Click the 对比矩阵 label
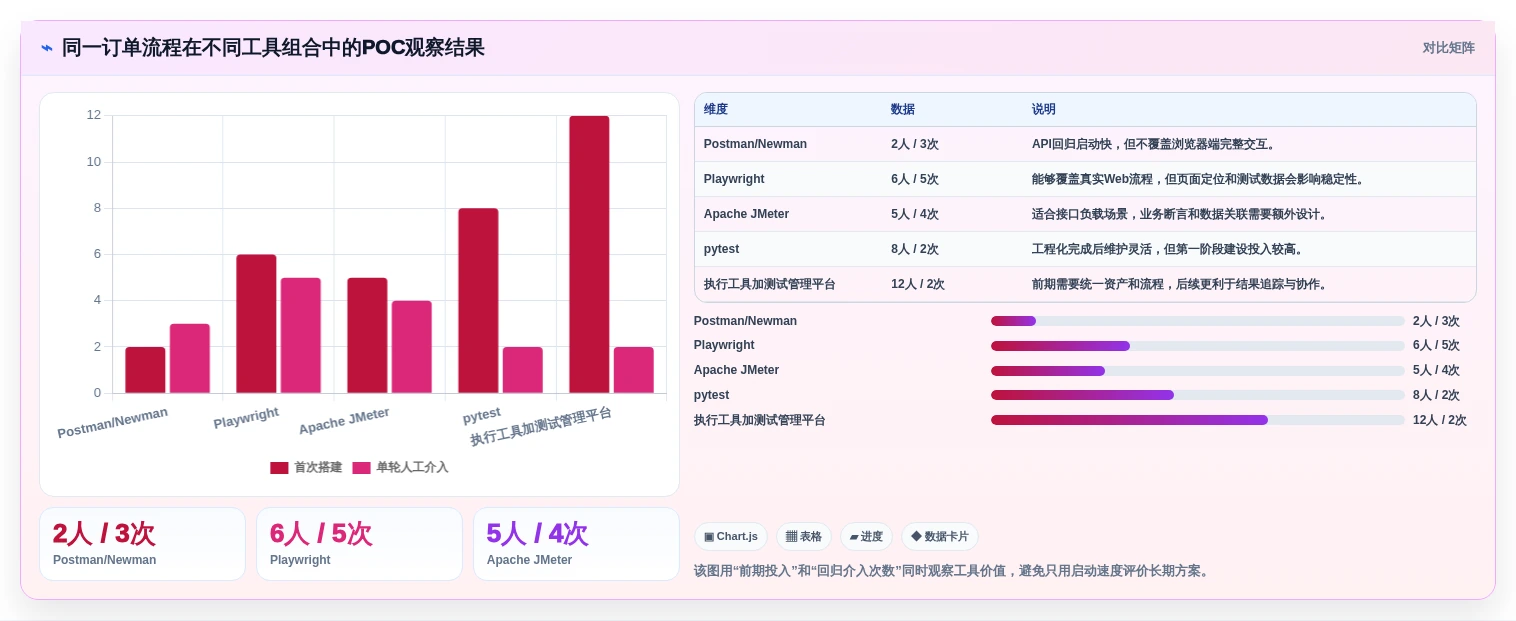 (1448, 48)
